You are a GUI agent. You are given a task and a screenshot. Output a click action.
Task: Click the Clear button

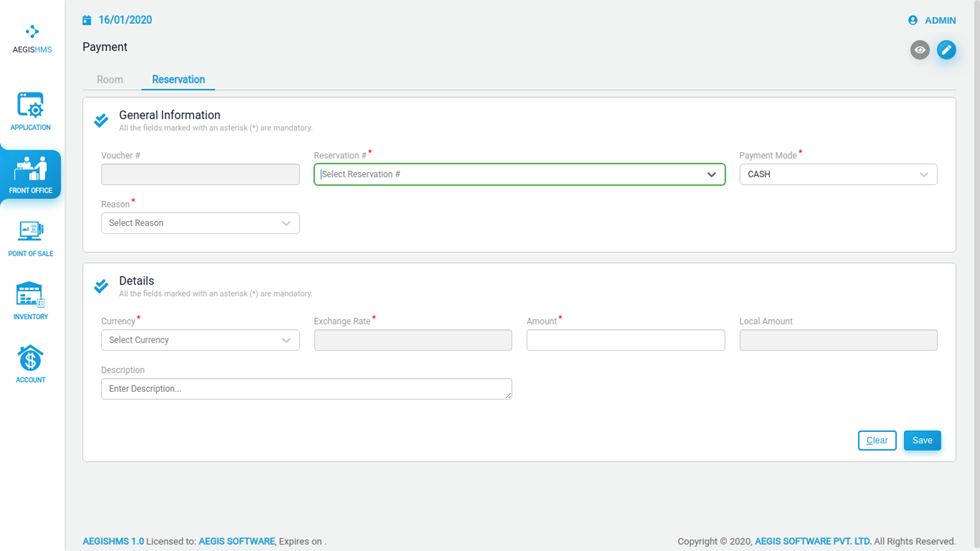pos(877,440)
